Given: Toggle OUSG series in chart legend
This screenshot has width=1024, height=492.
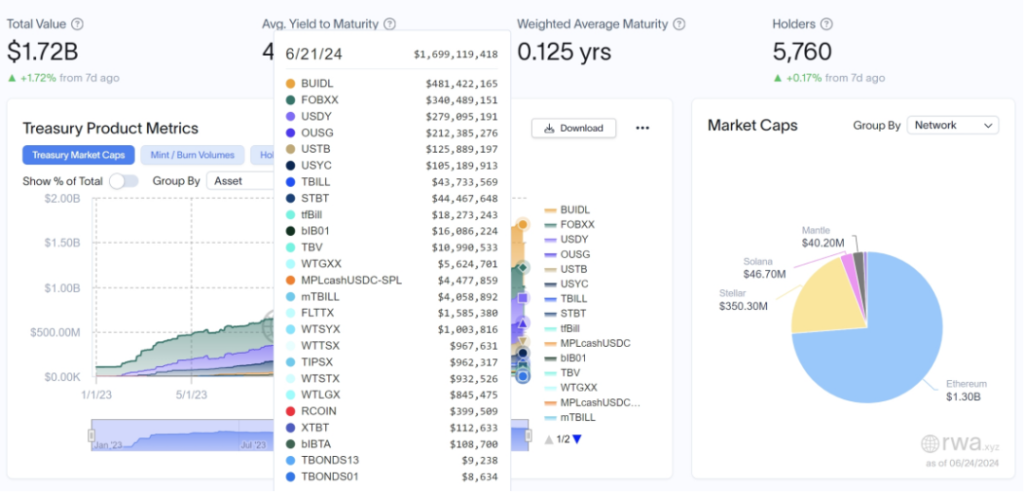Looking at the screenshot, I should [x=567, y=254].
